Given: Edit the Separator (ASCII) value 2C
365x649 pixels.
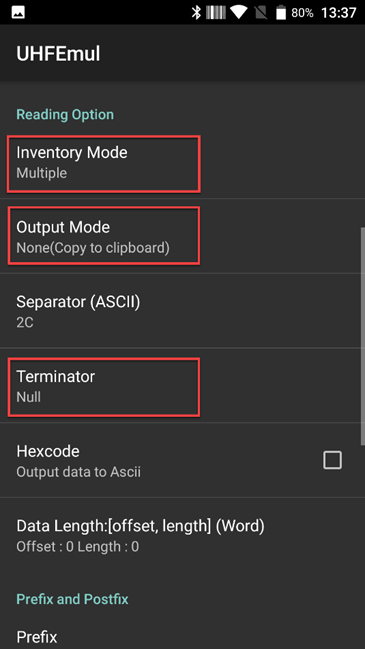Looking at the screenshot, I should click(182, 311).
